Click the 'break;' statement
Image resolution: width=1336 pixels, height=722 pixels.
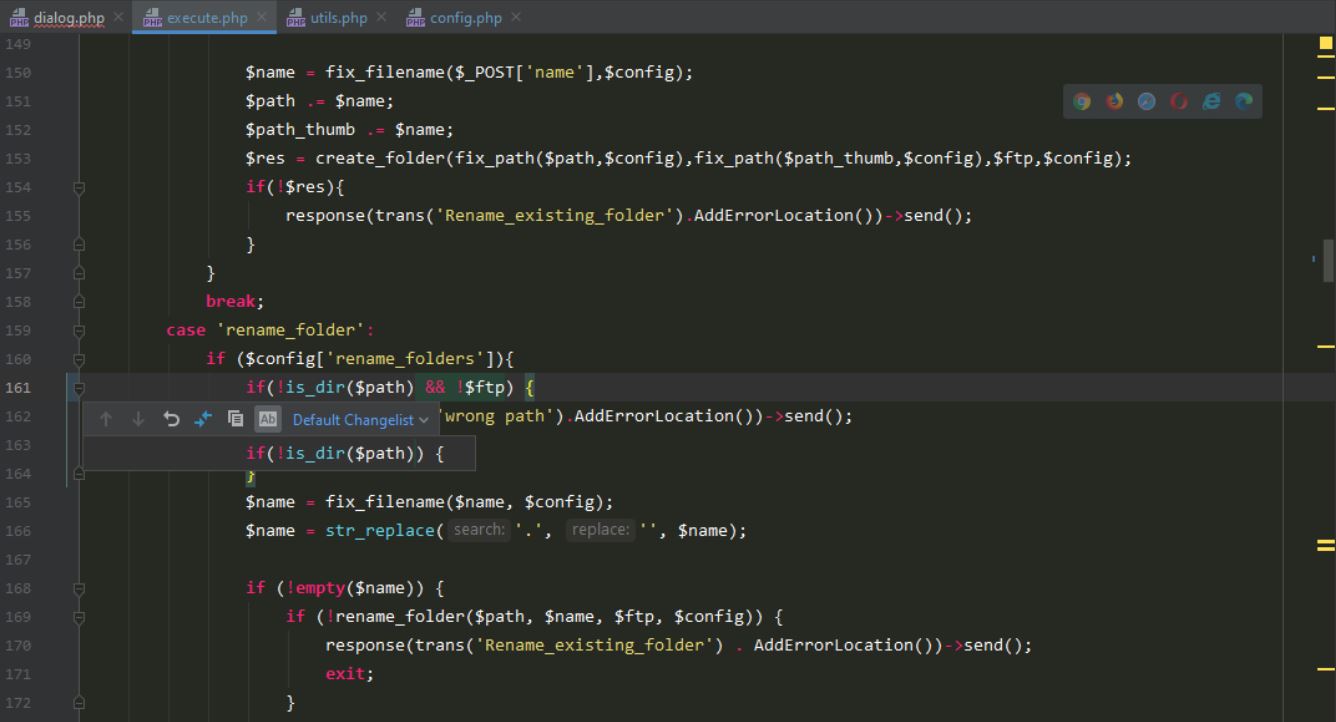point(235,301)
